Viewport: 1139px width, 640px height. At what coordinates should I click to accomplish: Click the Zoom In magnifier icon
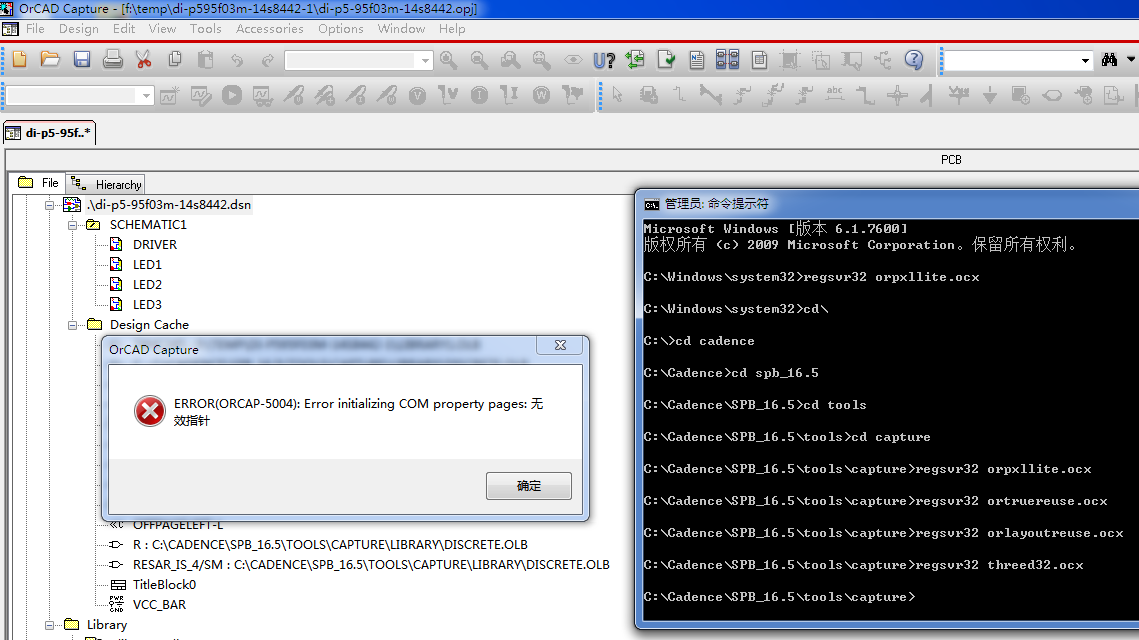coord(449,60)
